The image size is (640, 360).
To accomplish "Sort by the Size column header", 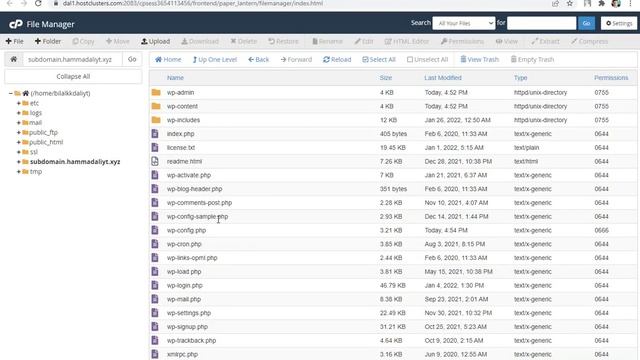I will [386, 78].
